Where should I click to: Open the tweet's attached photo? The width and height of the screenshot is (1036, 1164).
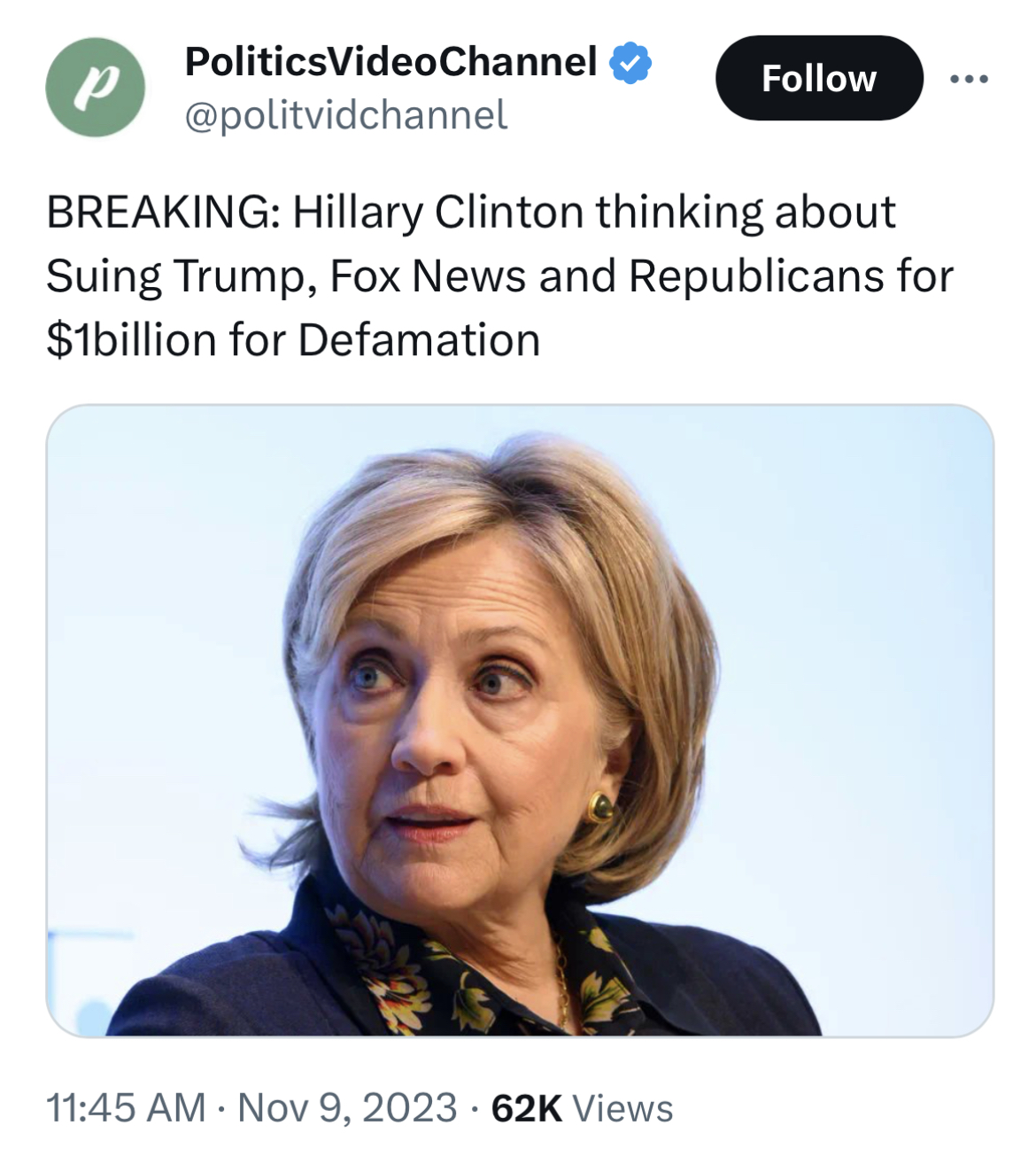tap(519, 719)
